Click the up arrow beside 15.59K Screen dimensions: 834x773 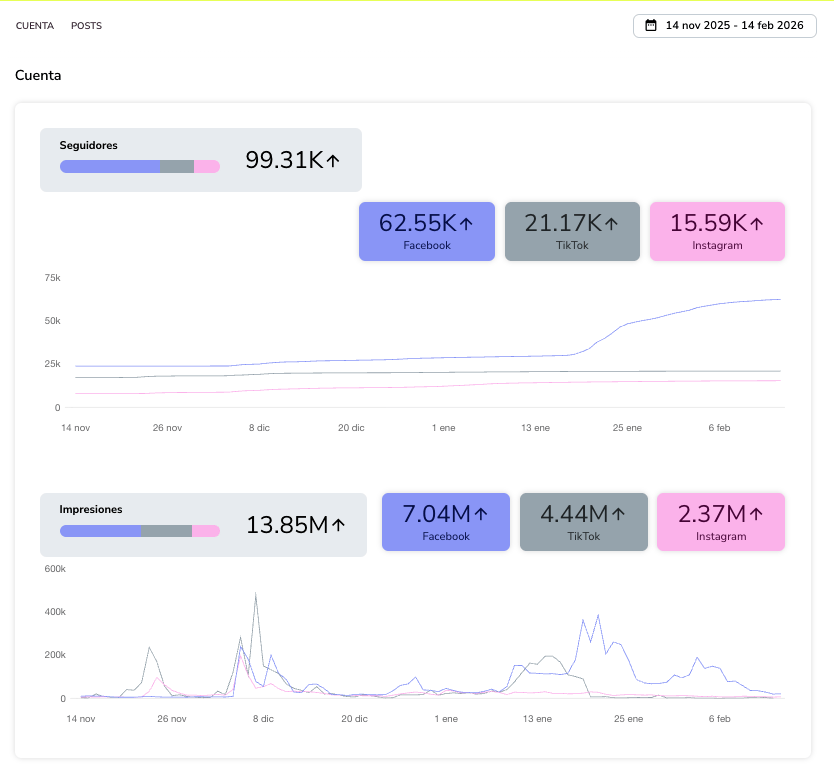point(757,223)
